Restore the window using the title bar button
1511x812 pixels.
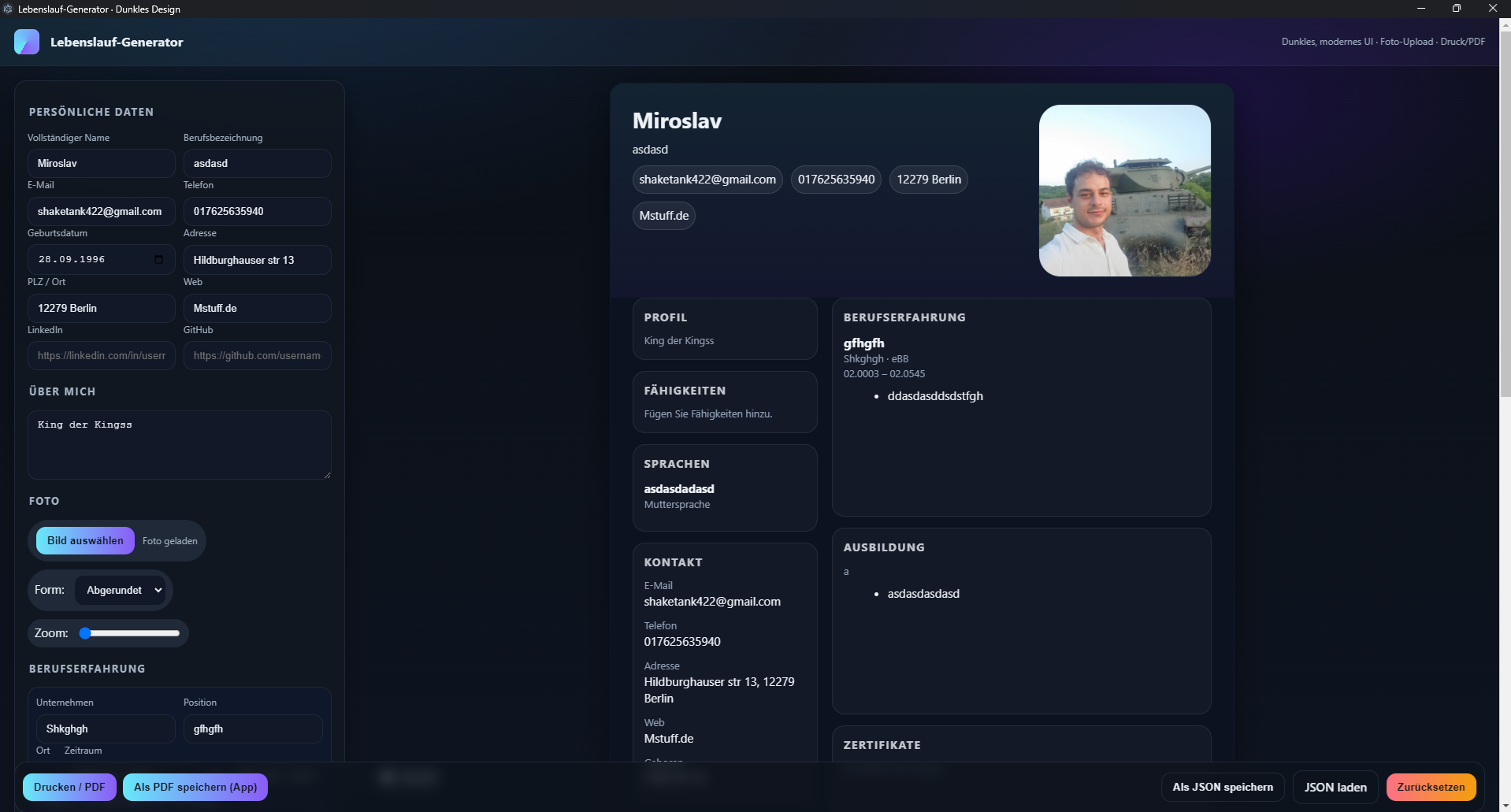pos(1456,9)
